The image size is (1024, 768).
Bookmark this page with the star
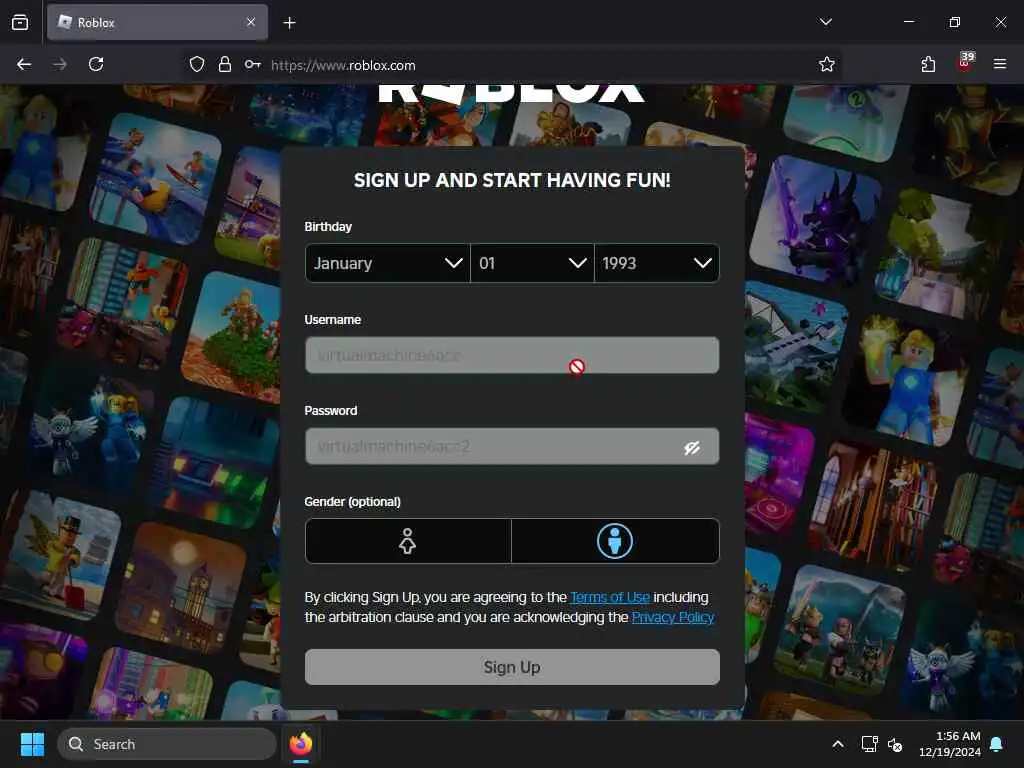(x=827, y=64)
